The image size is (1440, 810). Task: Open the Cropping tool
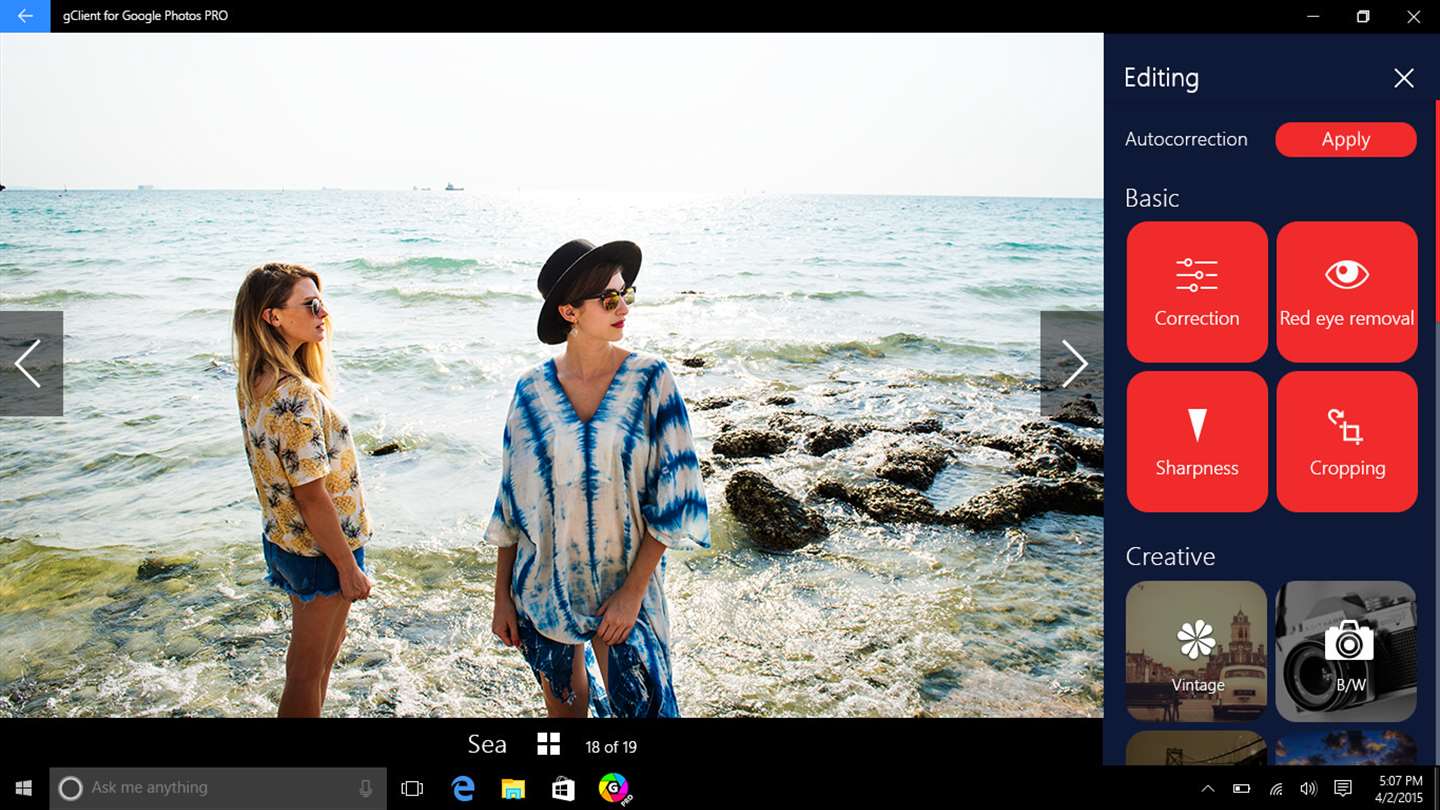tap(1347, 442)
